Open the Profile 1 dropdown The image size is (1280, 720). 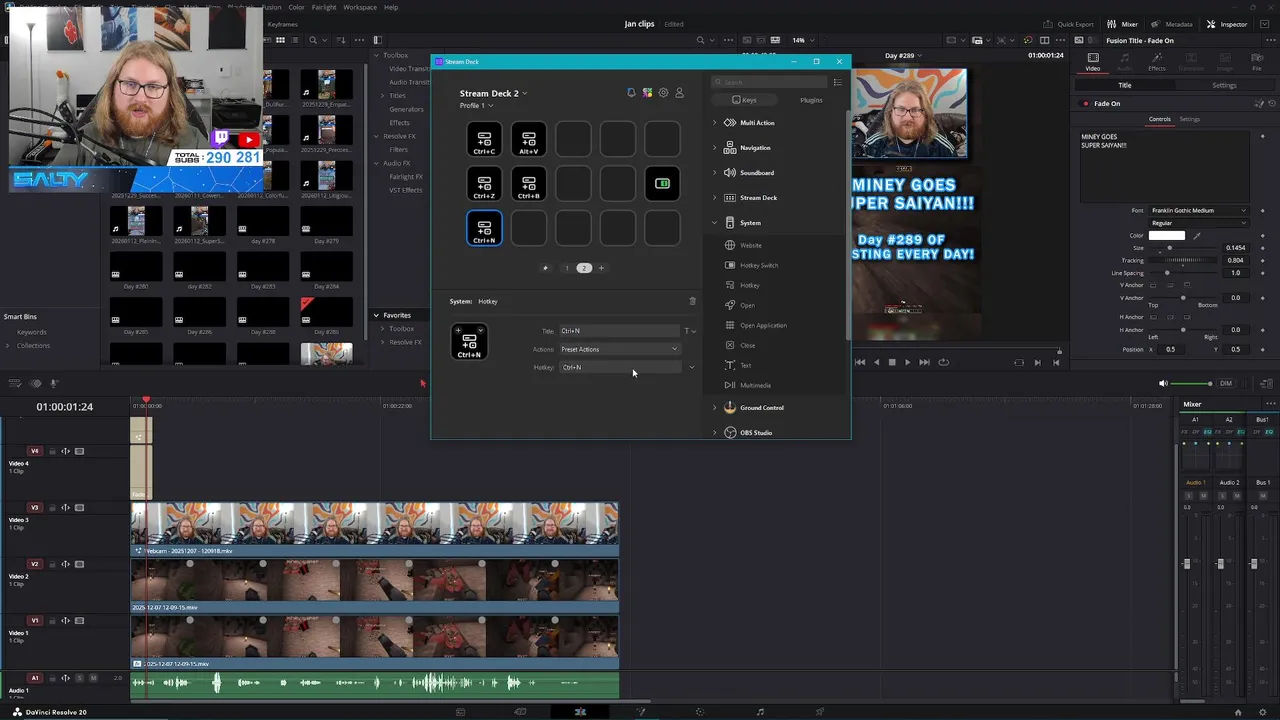tap(476, 105)
